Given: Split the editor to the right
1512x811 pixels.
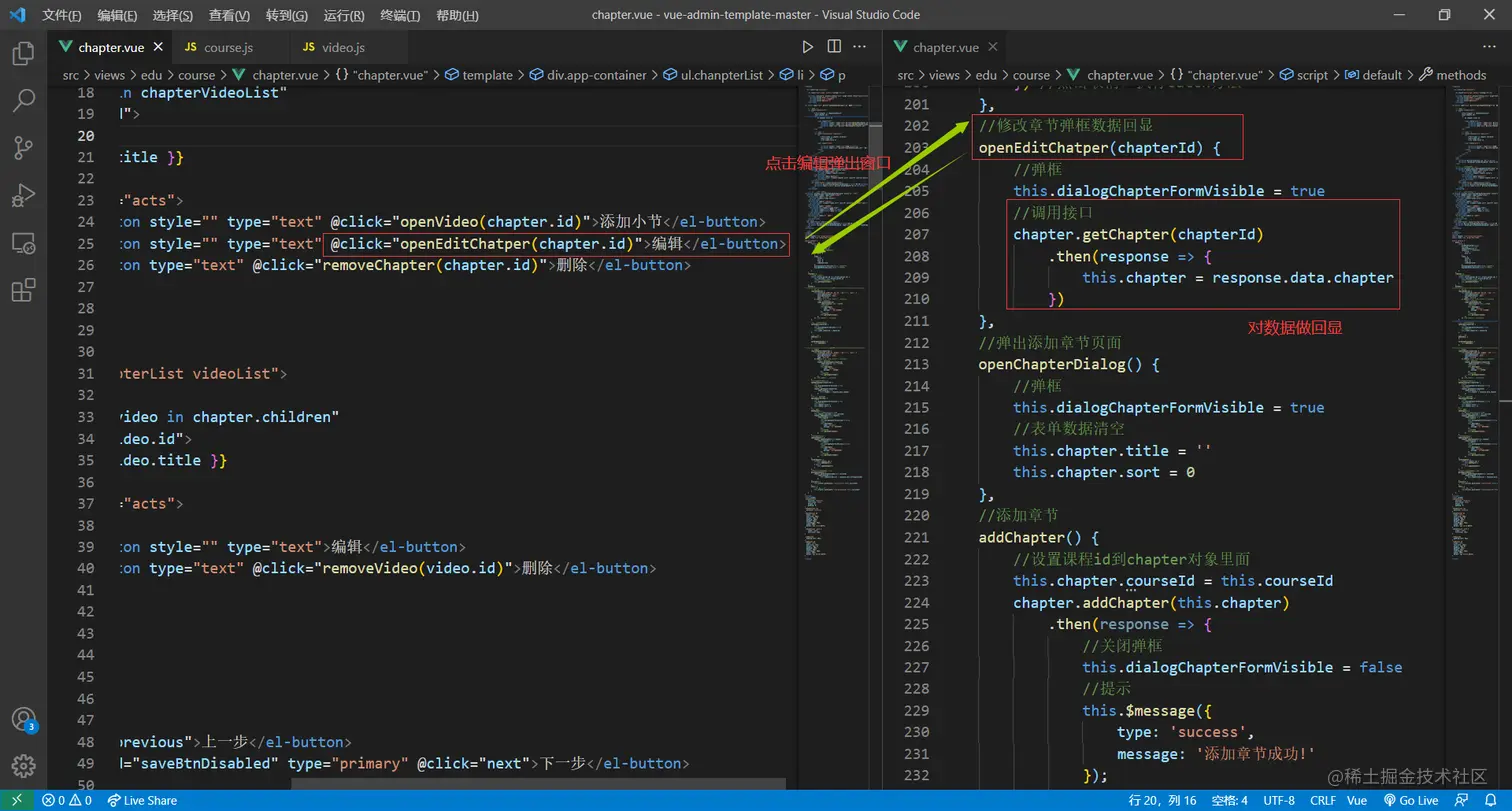Looking at the screenshot, I should (834, 47).
